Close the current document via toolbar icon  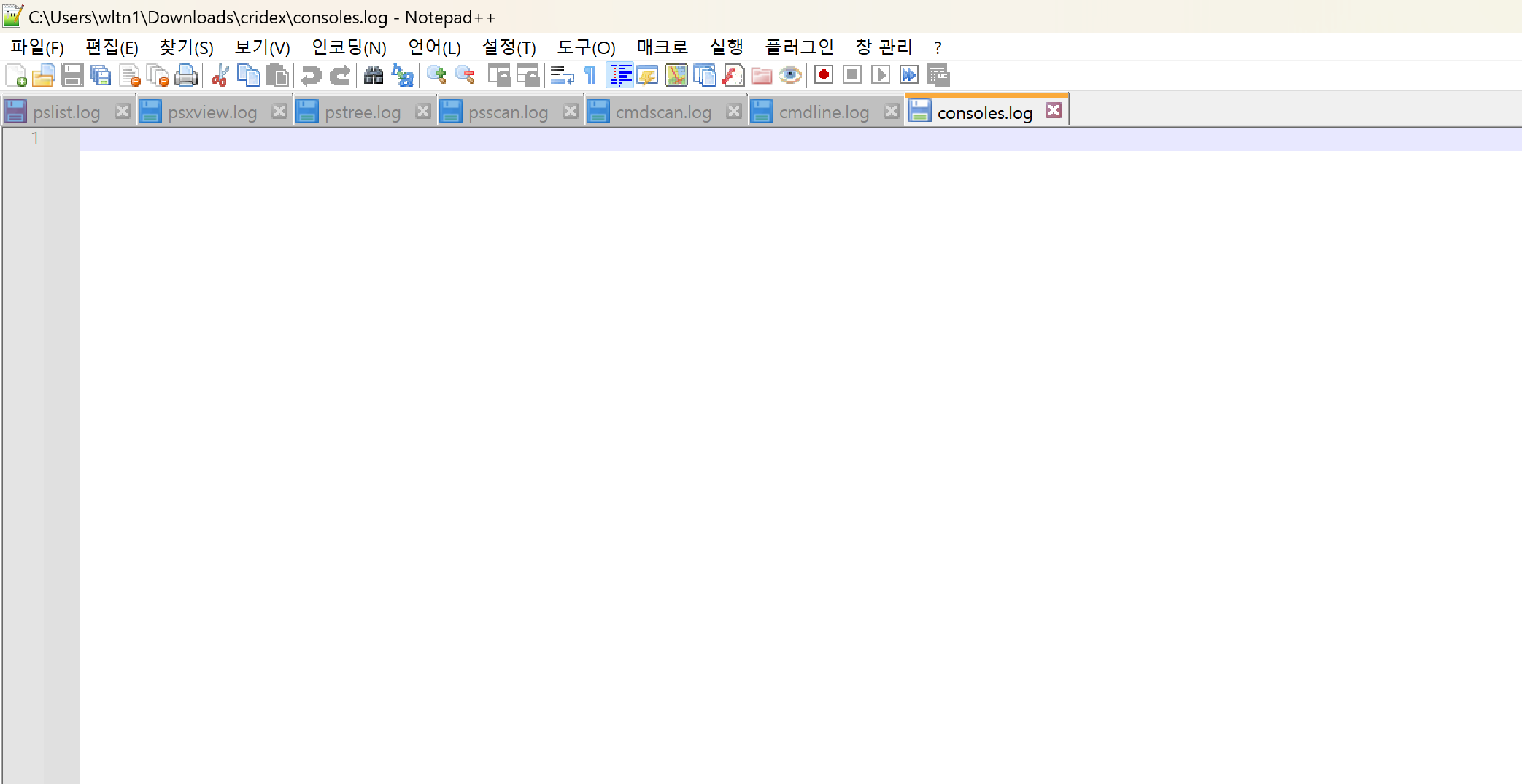(129, 75)
